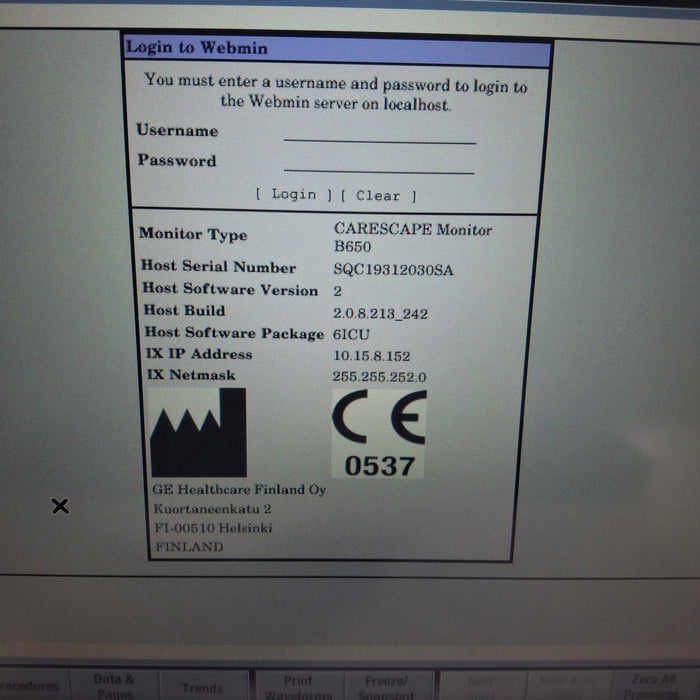Screen dimensions: 700x700
Task: Click the CARESCAPE Monitor B650 text
Action: [413, 238]
